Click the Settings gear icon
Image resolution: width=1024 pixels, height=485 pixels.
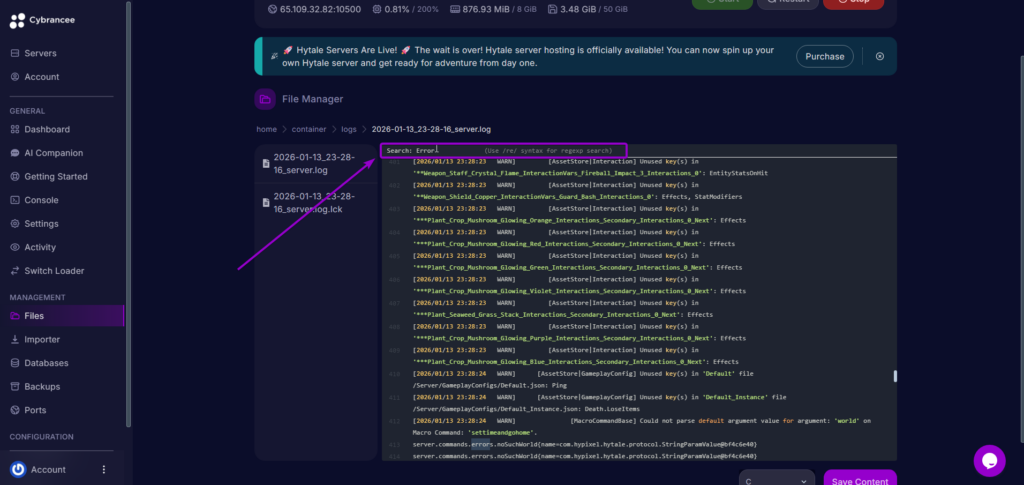15,223
